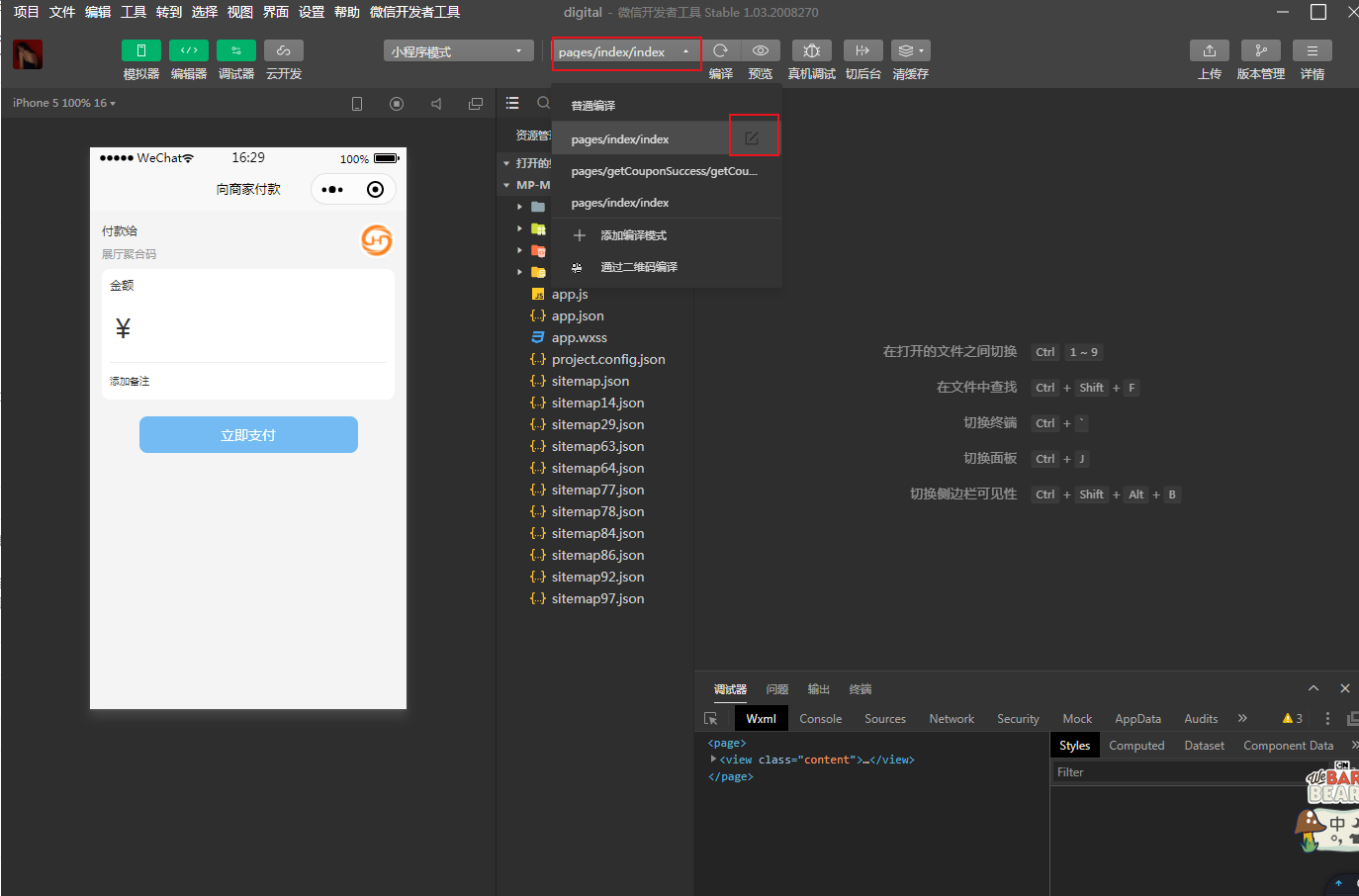Open project.config.json file
The width and height of the screenshot is (1359, 896).
coord(608,359)
